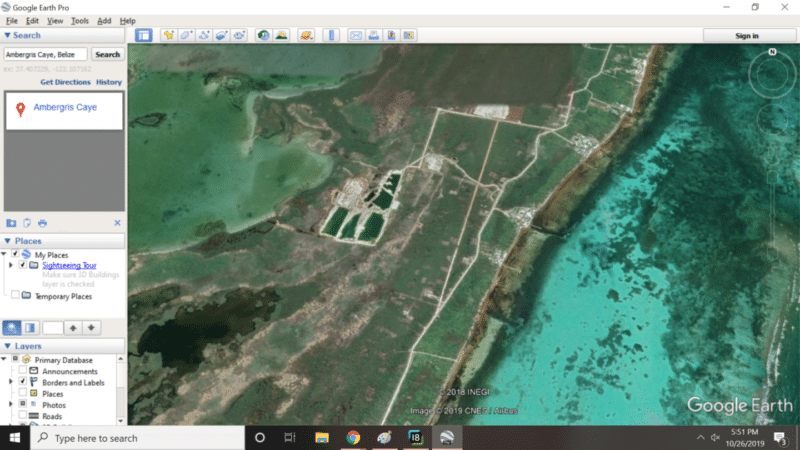Move selected place down arrow

click(91, 328)
